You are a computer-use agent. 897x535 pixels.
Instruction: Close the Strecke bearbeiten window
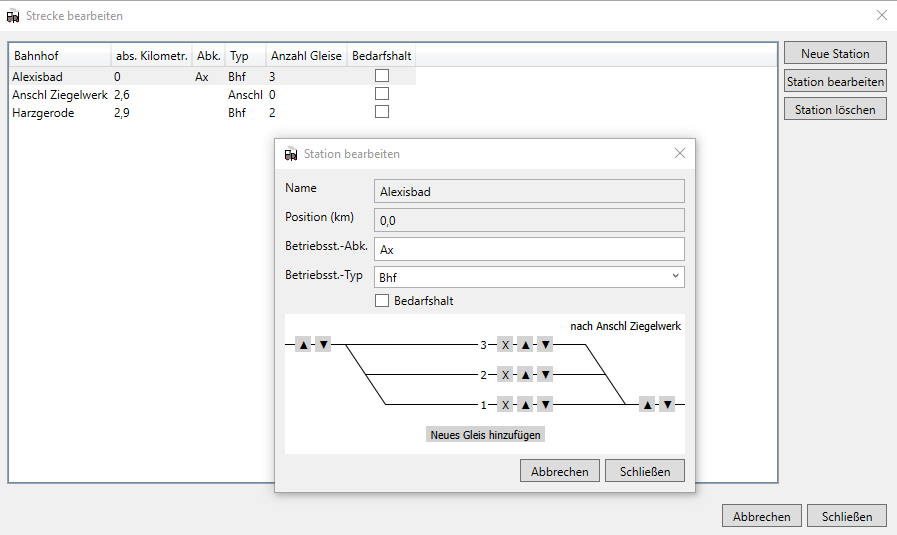pyautogui.click(x=882, y=15)
